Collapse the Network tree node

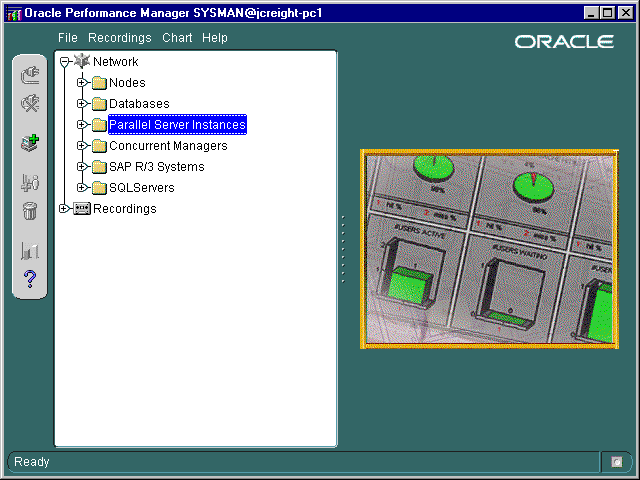(x=65, y=62)
